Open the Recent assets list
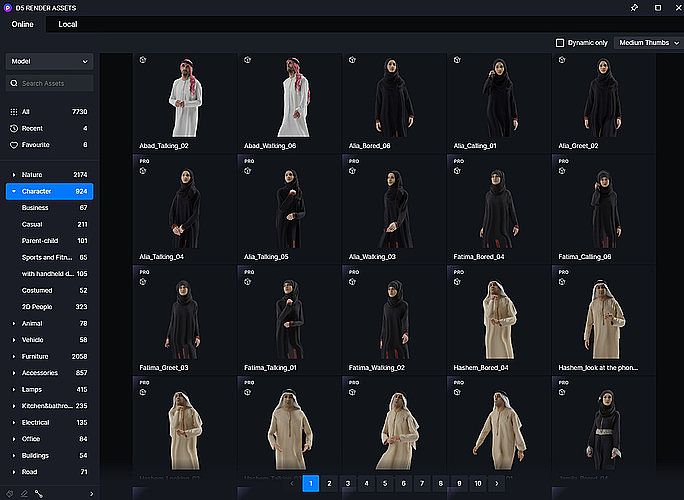684x500 pixels. pos(35,128)
